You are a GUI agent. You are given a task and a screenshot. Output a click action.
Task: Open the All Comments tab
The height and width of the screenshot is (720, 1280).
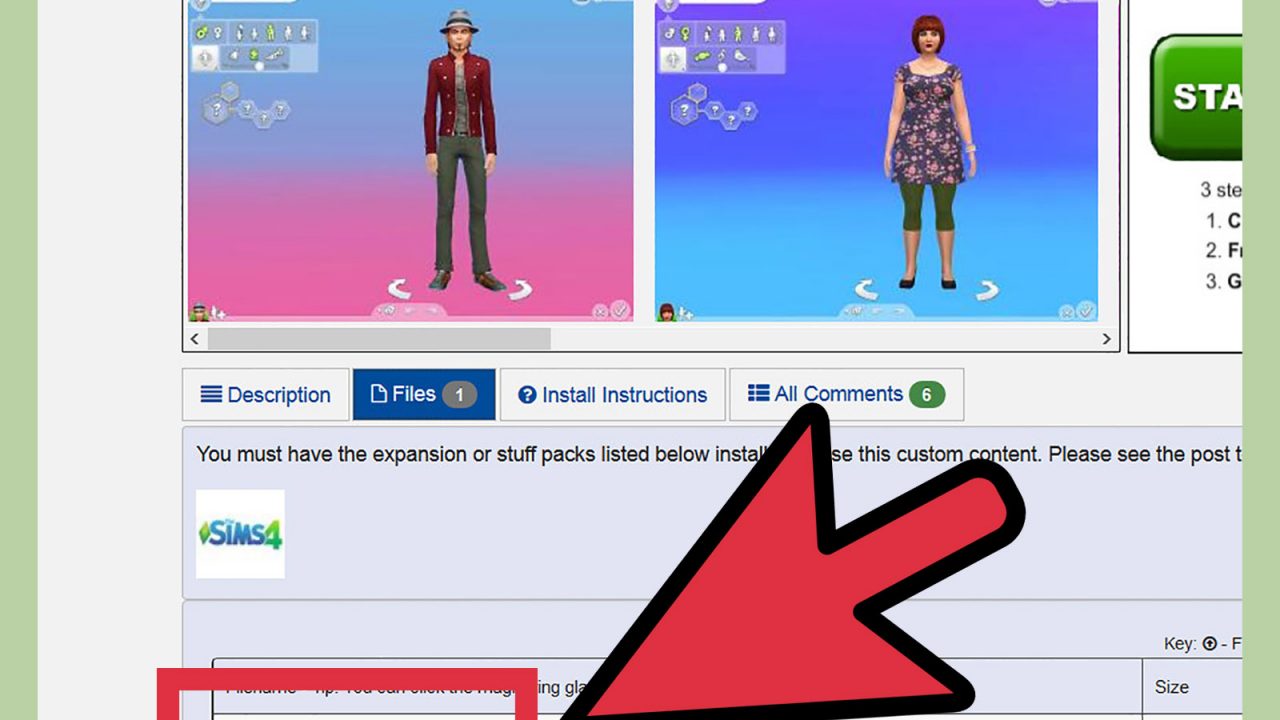pyautogui.click(x=846, y=395)
